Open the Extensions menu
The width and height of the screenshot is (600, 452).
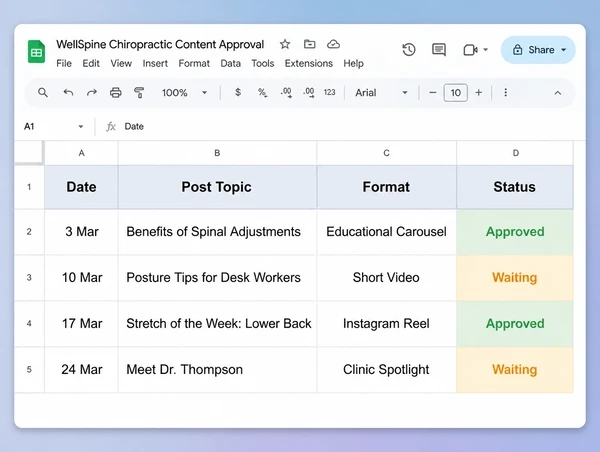(x=308, y=63)
